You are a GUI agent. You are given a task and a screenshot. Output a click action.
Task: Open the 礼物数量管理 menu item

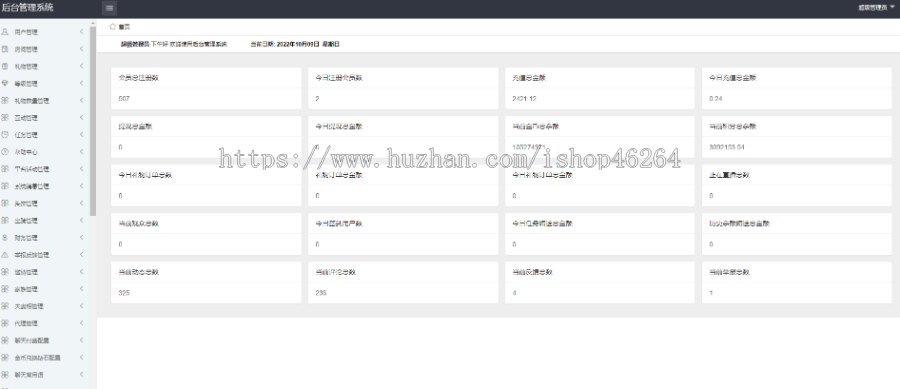[x=44, y=101]
